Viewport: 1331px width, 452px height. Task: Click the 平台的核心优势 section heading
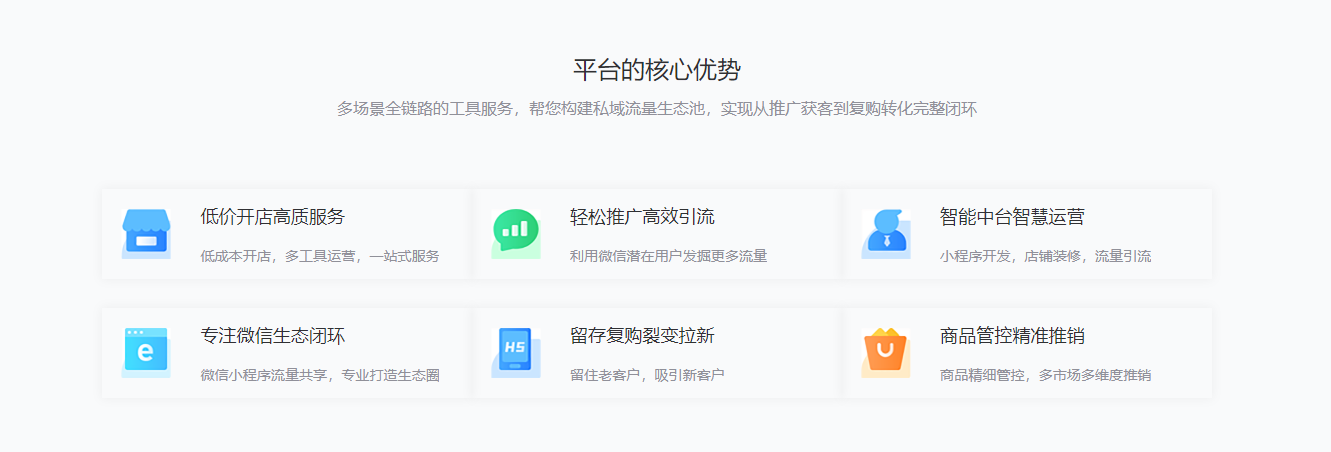pyautogui.click(x=657, y=71)
